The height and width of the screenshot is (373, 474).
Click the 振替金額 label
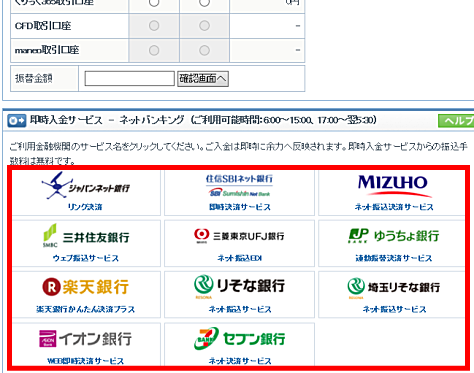point(34,79)
